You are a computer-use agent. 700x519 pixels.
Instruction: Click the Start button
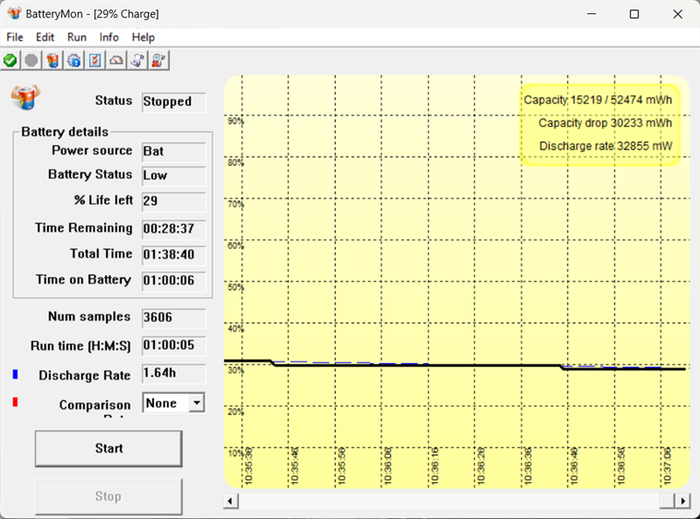click(x=108, y=448)
